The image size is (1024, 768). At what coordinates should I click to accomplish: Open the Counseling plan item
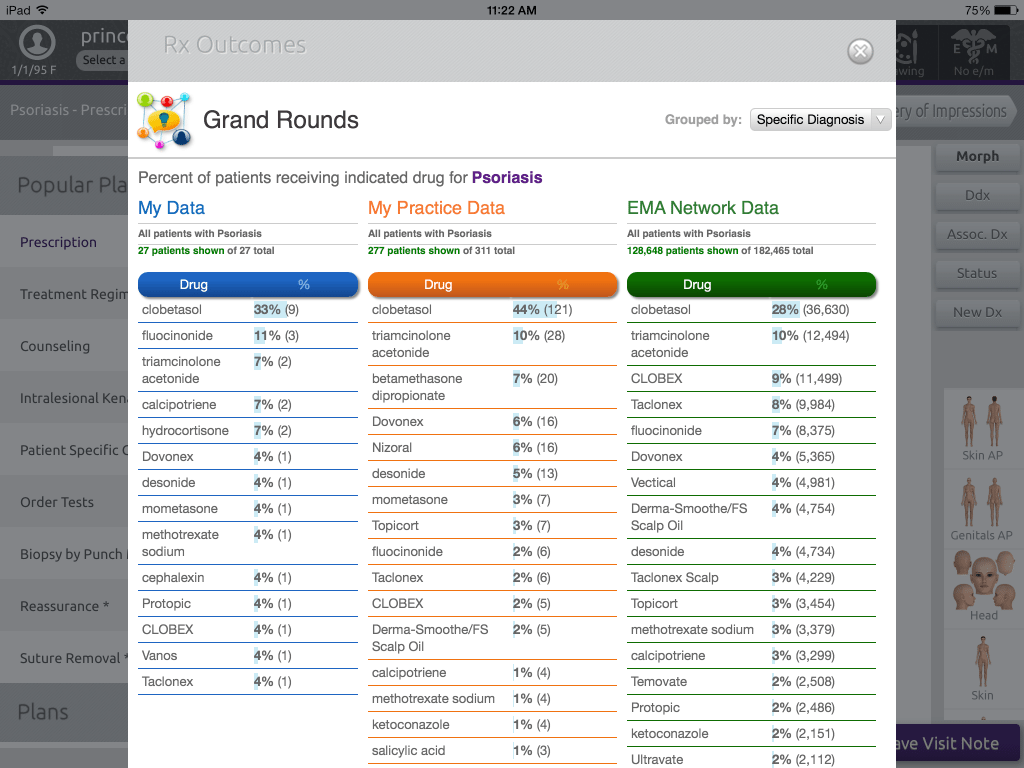(x=64, y=346)
